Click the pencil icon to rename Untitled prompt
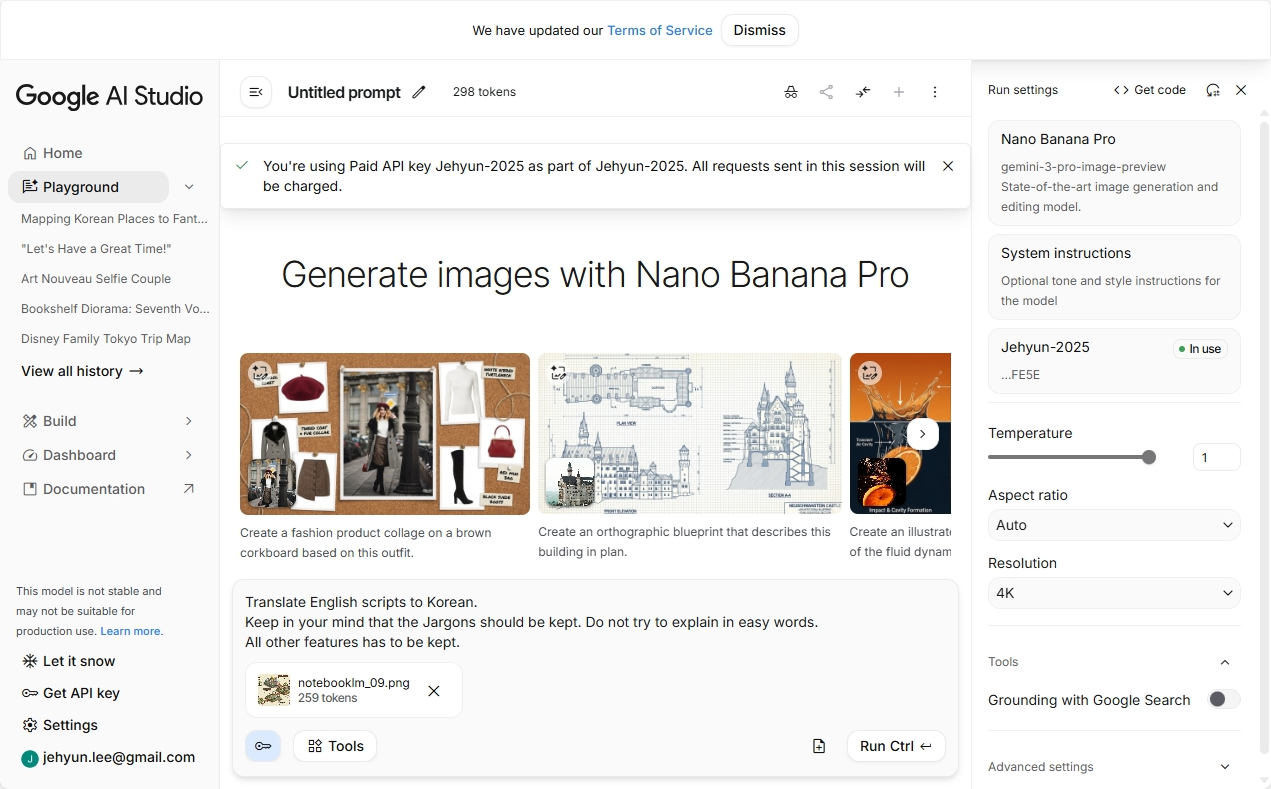The image size is (1271, 789). coord(419,92)
